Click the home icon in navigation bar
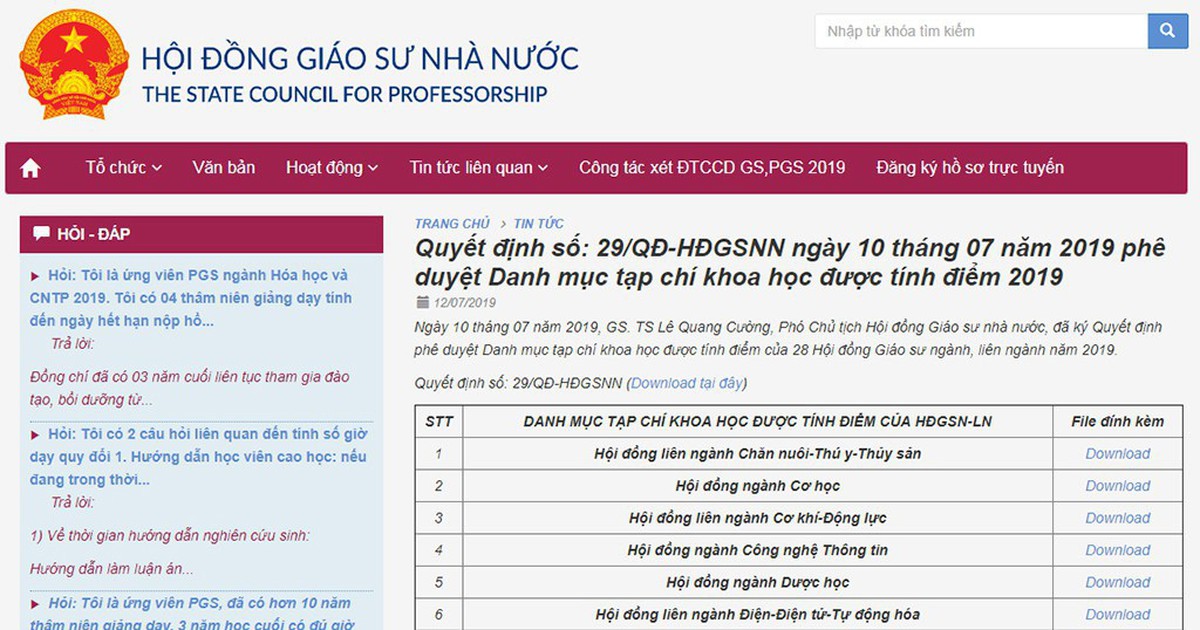1200x630 pixels. (31, 168)
